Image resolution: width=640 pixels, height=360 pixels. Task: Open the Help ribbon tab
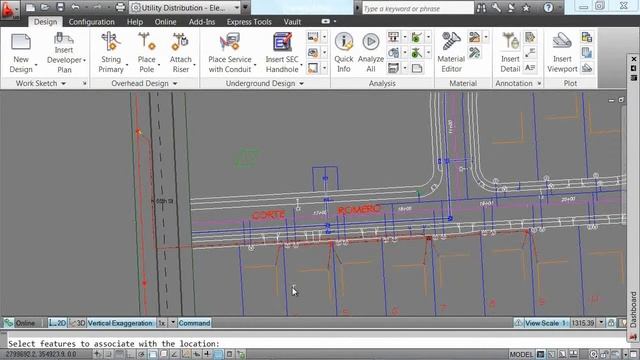click(135, 22)
